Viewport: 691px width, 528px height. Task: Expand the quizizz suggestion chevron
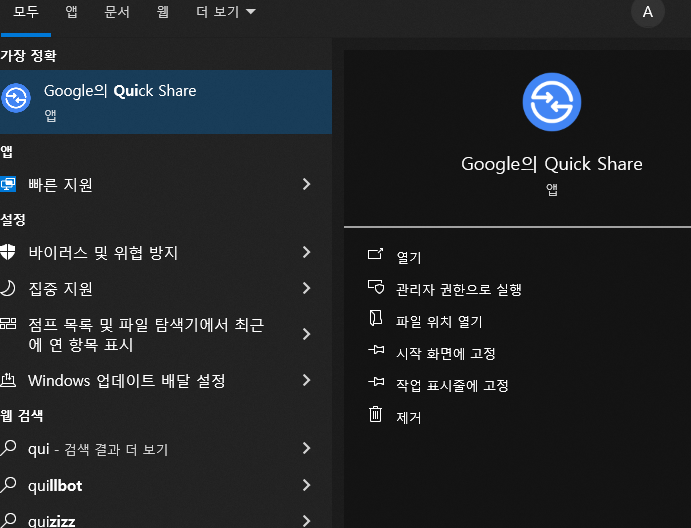(307, 521)
